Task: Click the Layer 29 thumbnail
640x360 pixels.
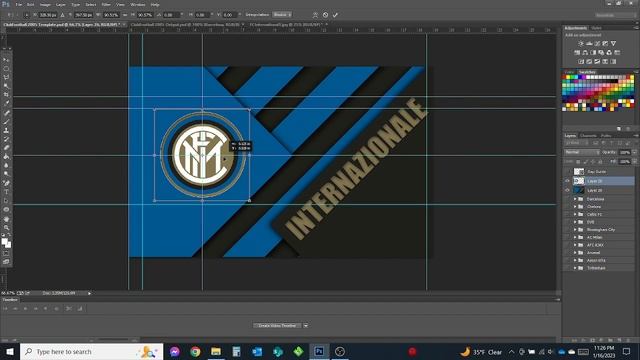Action: point(579,181)
